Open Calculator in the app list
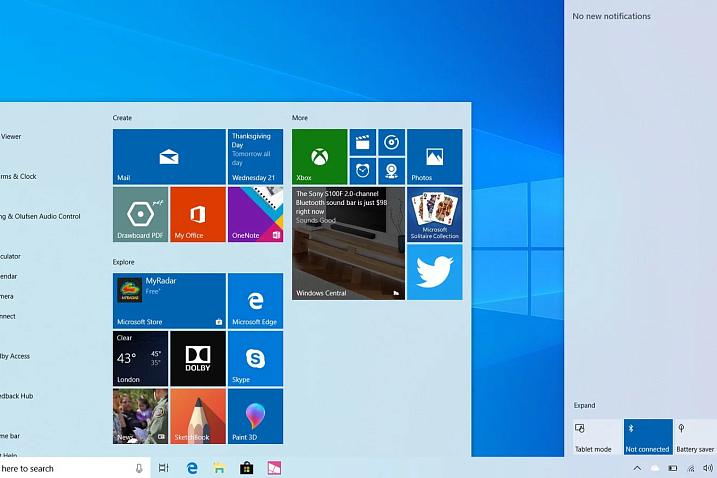The image size is (717, 478). 10,256
